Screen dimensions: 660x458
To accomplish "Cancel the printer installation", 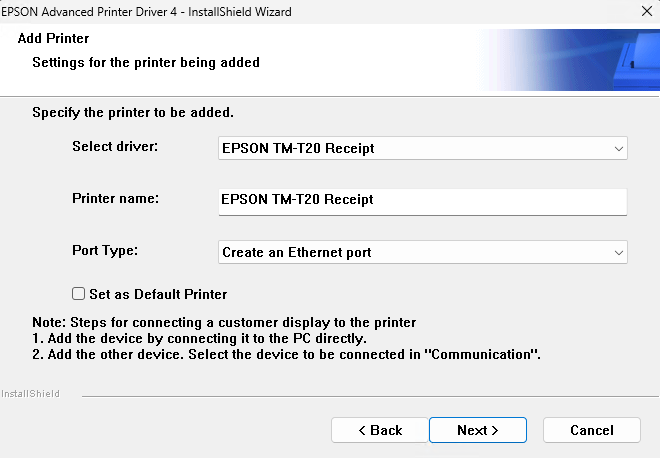I will (x=592, y=430).
